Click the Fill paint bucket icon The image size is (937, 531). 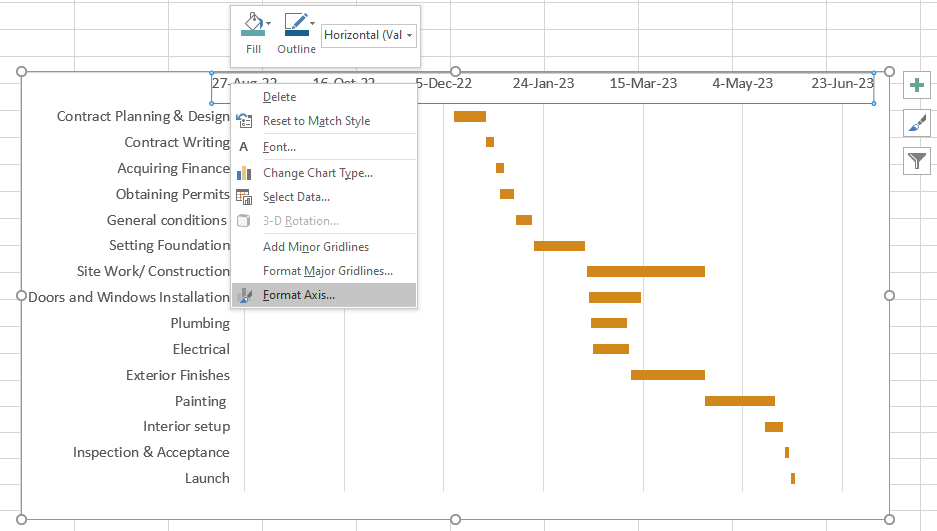(251, 25)
